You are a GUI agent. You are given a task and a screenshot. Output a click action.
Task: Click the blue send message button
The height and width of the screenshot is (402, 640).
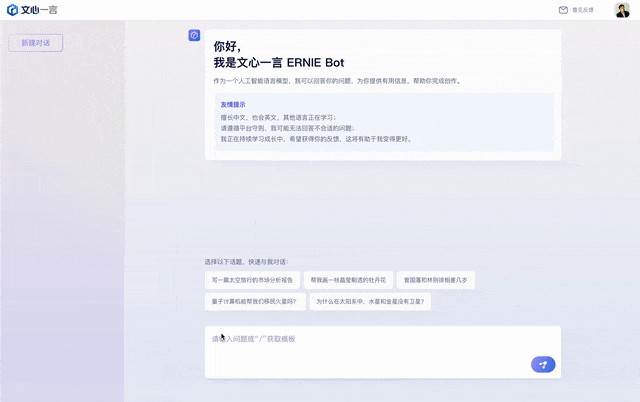click(543, 364)
